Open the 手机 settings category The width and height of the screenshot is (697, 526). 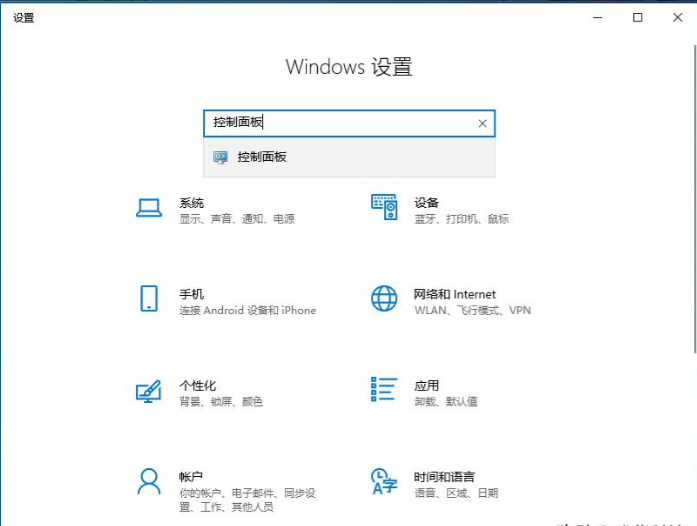tap(192, 294)
